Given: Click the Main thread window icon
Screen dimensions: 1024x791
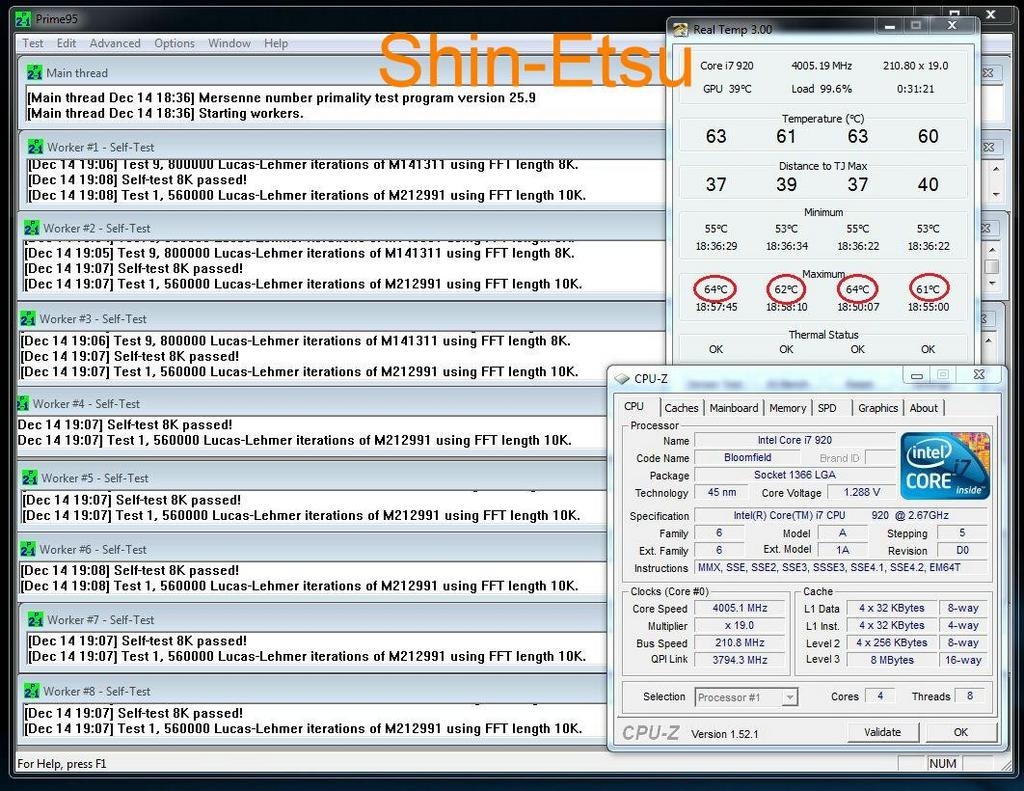Looking at the screenshot, I should [35, 73].
